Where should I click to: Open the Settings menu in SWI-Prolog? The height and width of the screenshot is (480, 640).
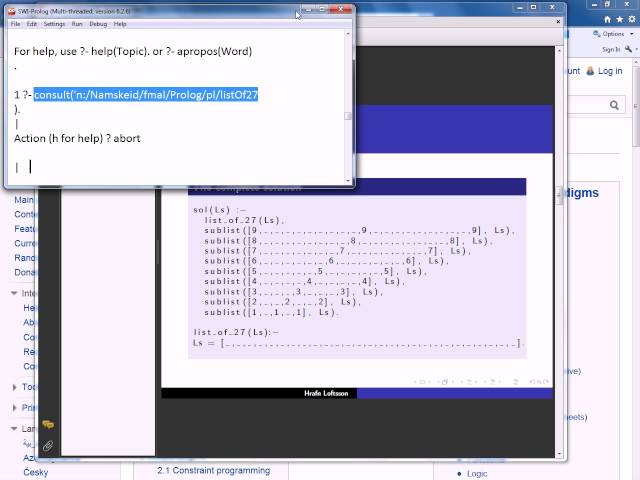click(x=54, y=24)
